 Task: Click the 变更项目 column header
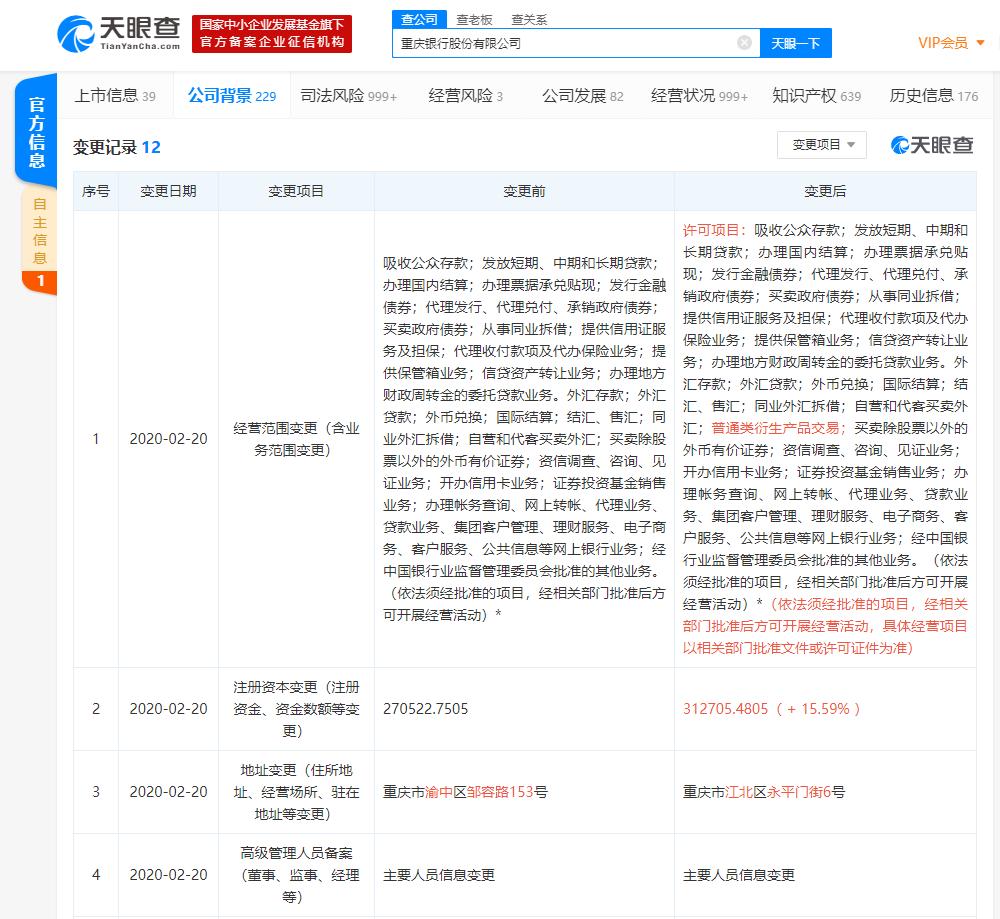296,191
